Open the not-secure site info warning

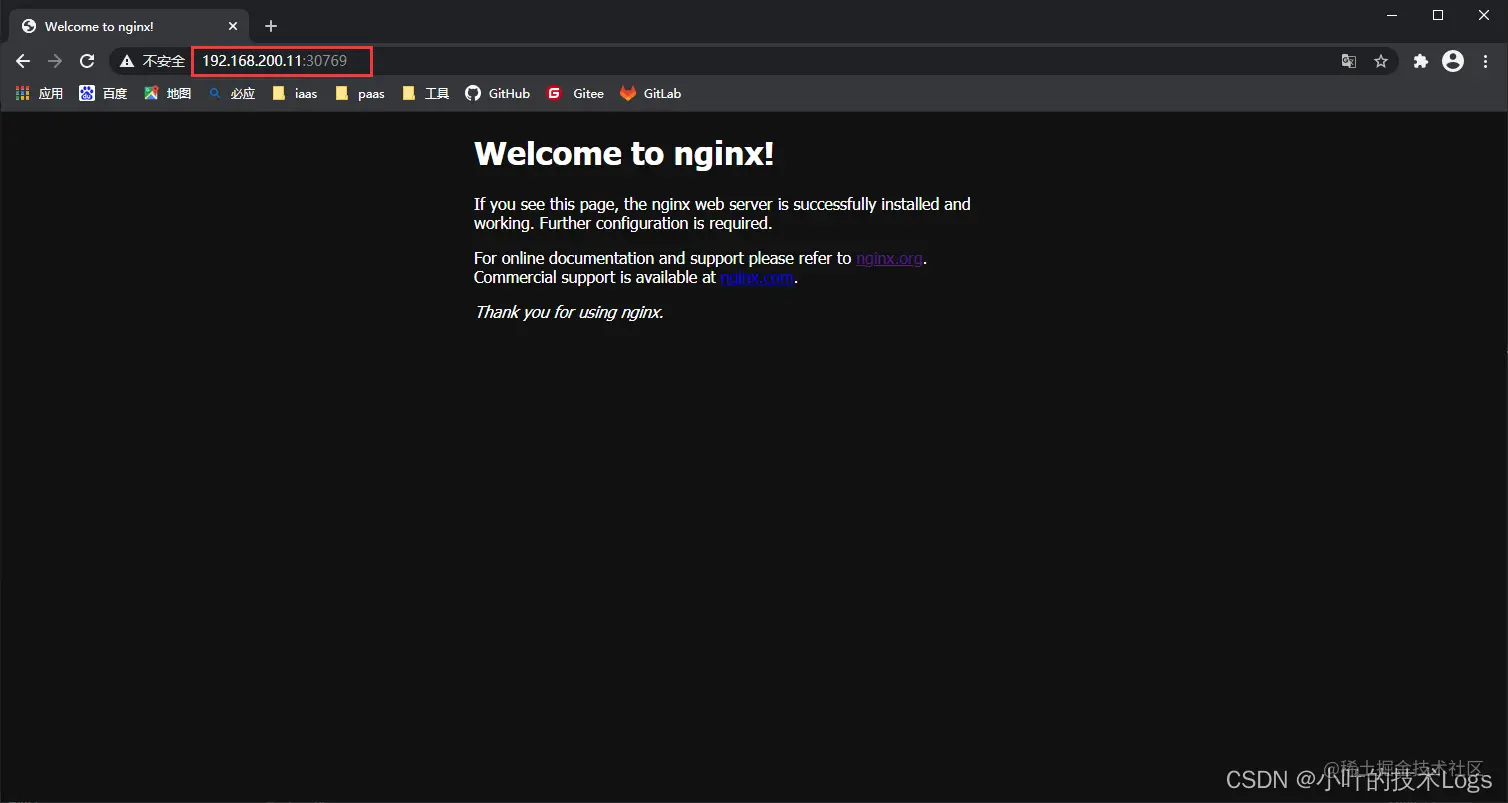tap(152, 61)
